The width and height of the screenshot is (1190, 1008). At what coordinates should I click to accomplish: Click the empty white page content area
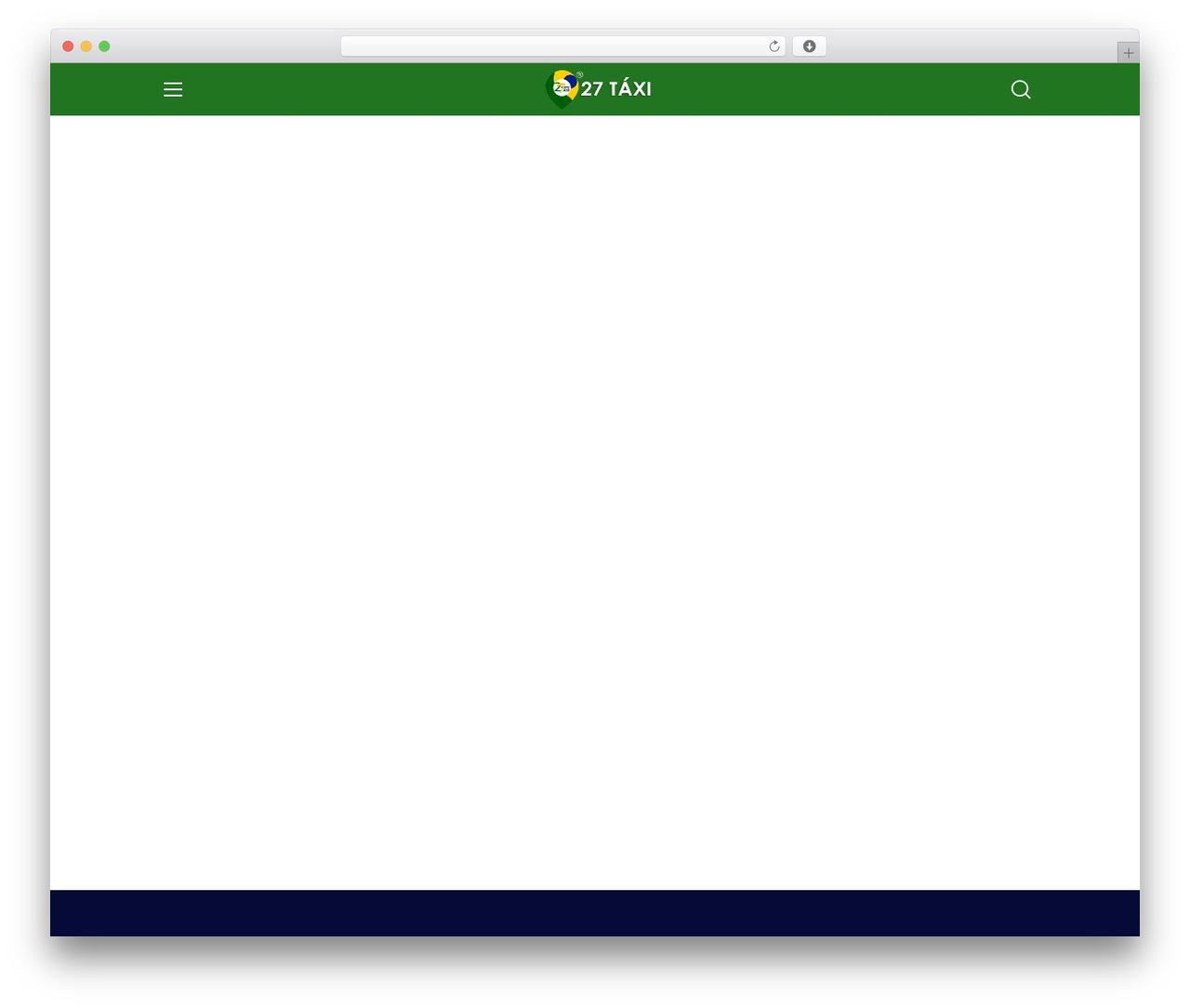(595, 502)
